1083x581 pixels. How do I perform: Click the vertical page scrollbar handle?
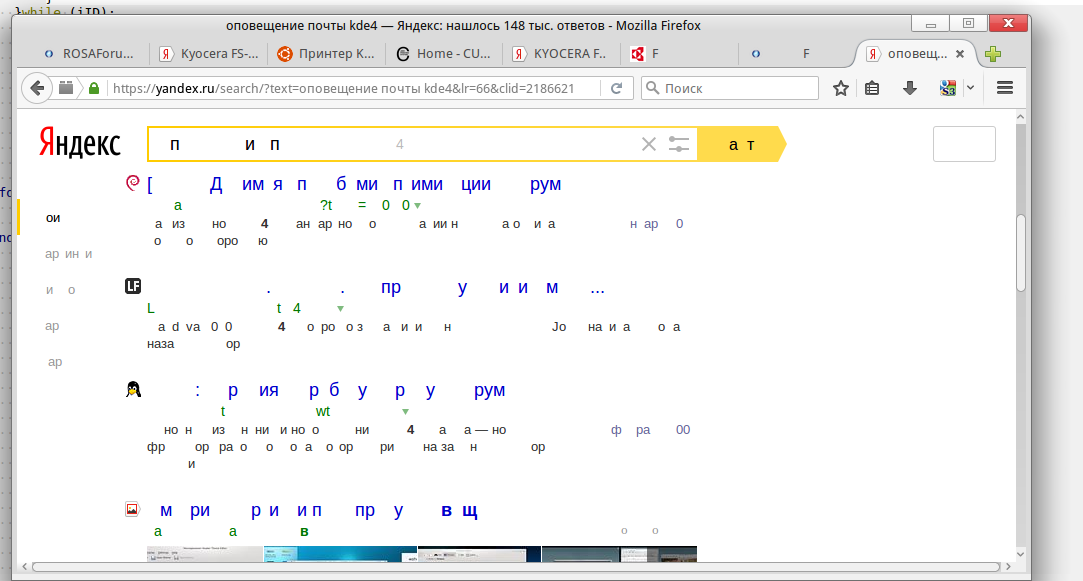click(x=1020, y=253)
